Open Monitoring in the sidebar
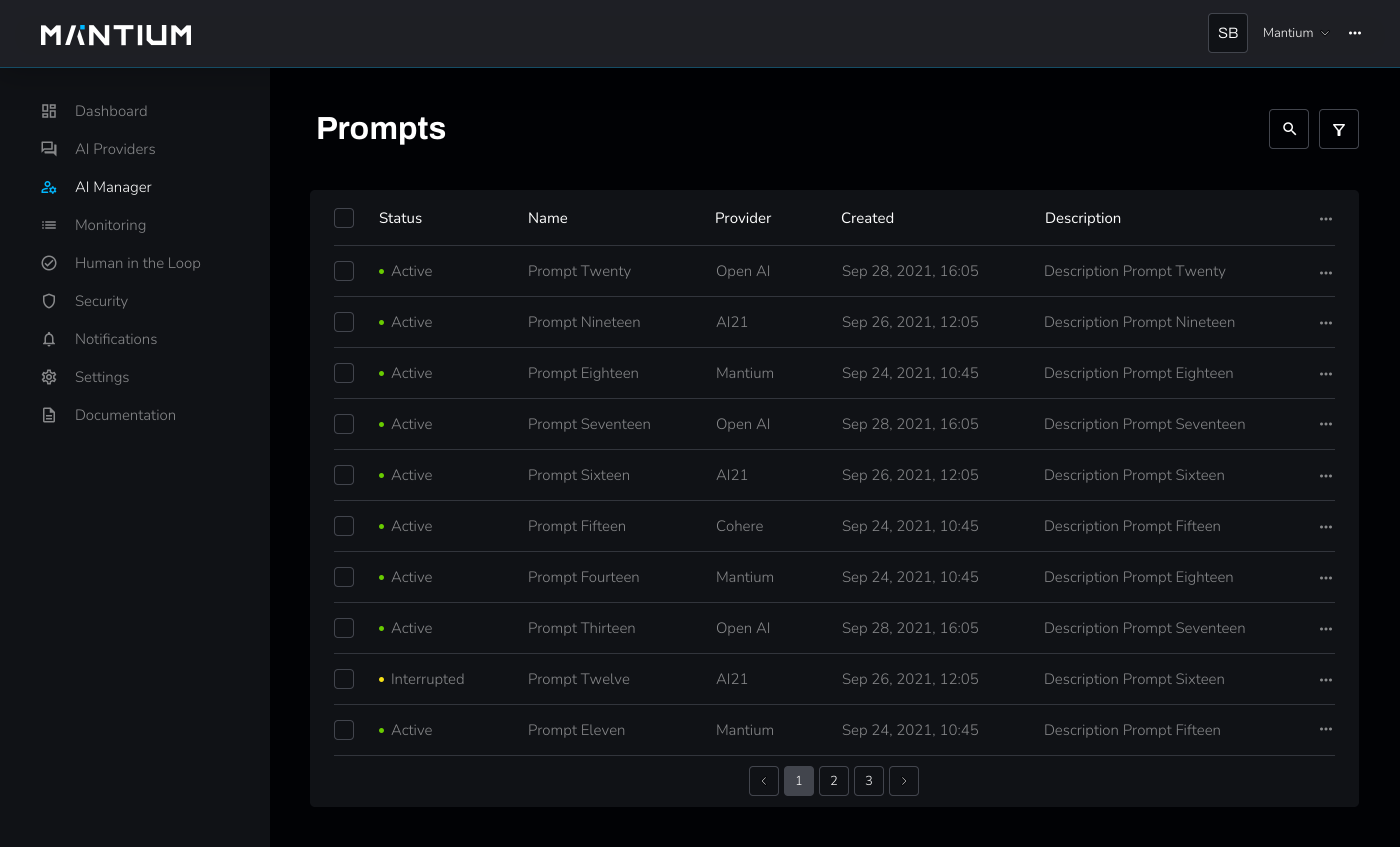This screenshot has width=1400, height=847. tap(110, 225)
